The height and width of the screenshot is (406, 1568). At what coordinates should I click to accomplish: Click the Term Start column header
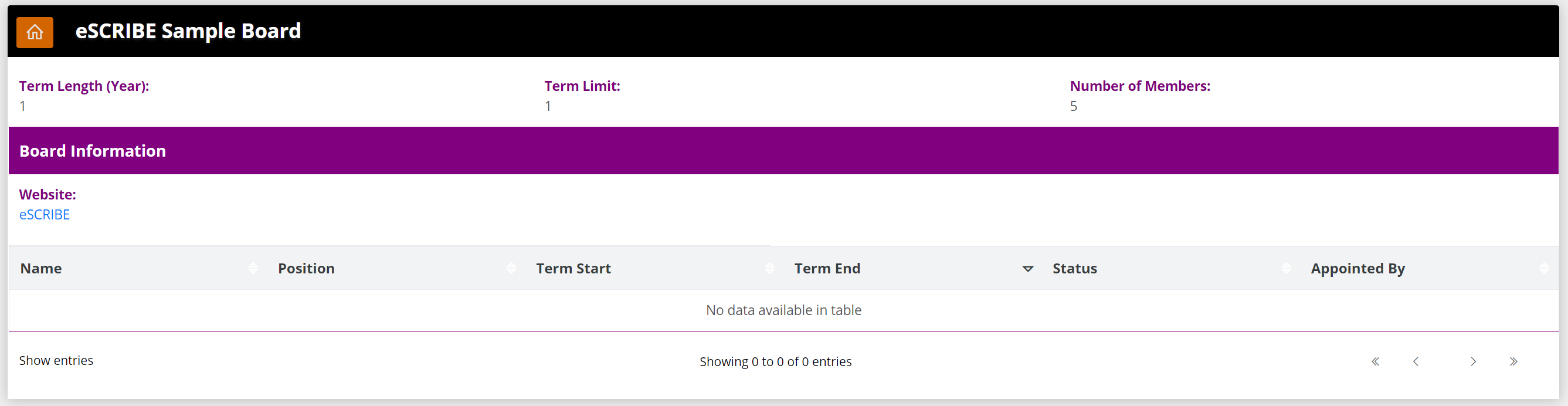[573, 269]
